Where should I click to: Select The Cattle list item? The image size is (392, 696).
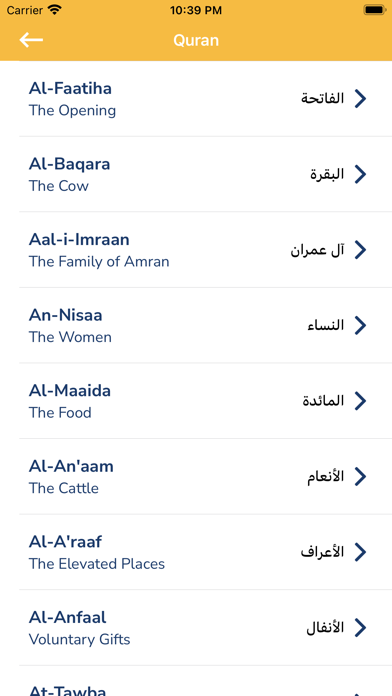[x=196, y=476]
